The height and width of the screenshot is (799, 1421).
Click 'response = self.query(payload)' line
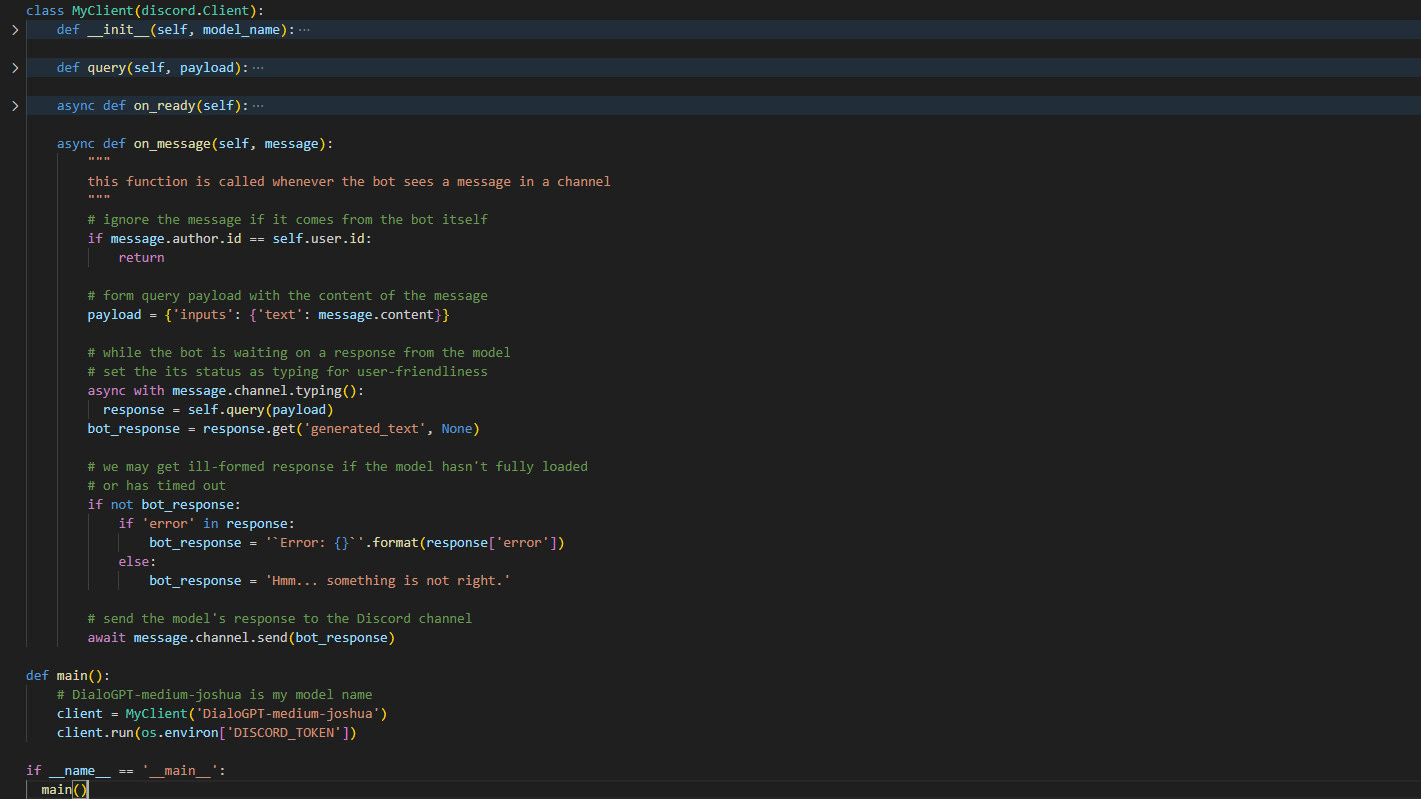(218, 410)
